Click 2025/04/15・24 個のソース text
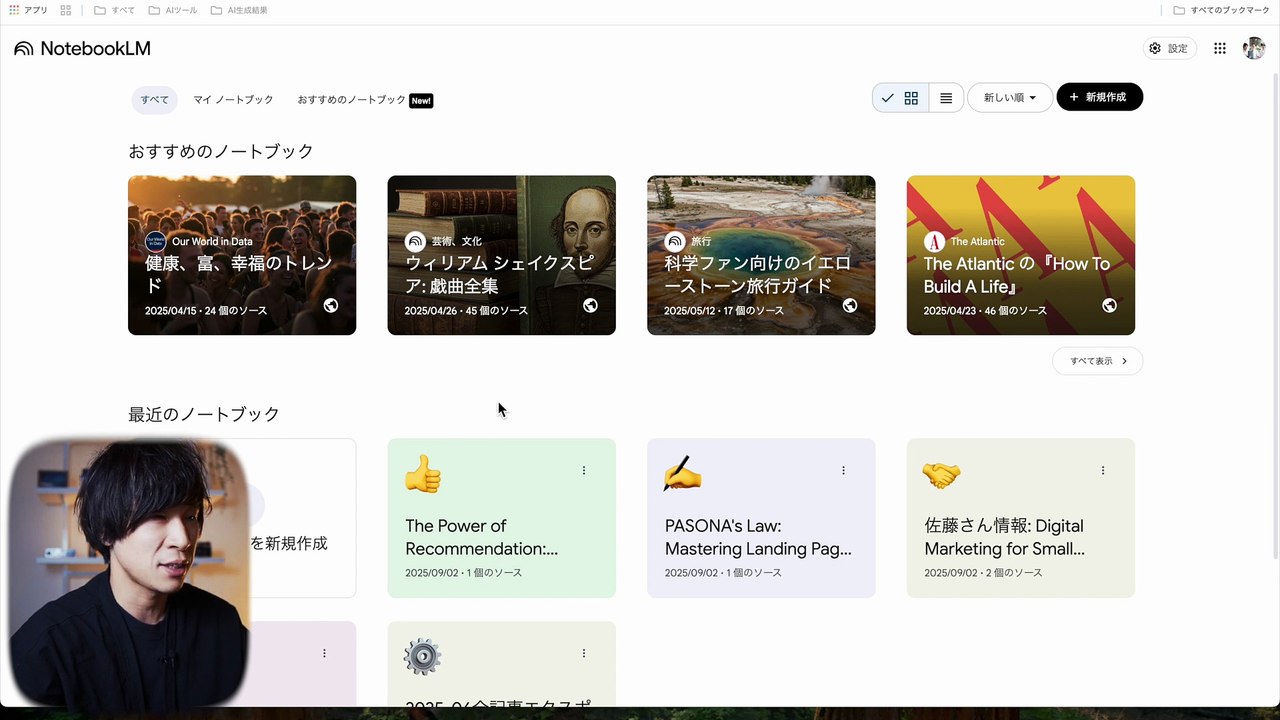The height and width of the screenshot is (720, 1280). click(x=206, y=311)
